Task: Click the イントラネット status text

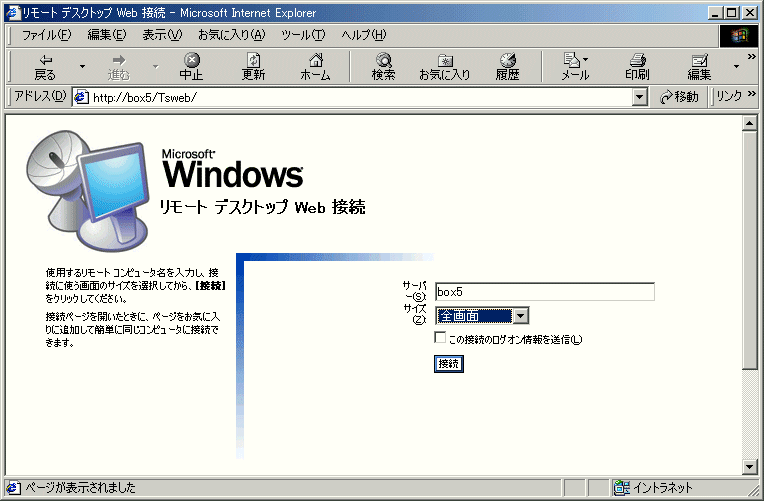Action: tap(662, 487)
